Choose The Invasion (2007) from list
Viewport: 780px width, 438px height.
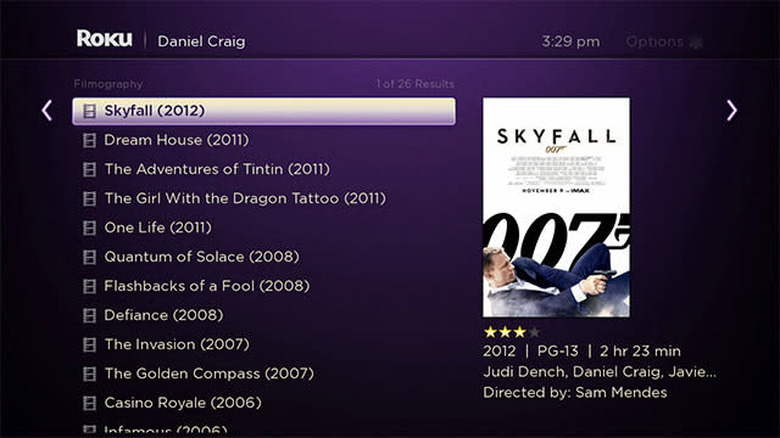pyautogui.click(x=176, y=345)
